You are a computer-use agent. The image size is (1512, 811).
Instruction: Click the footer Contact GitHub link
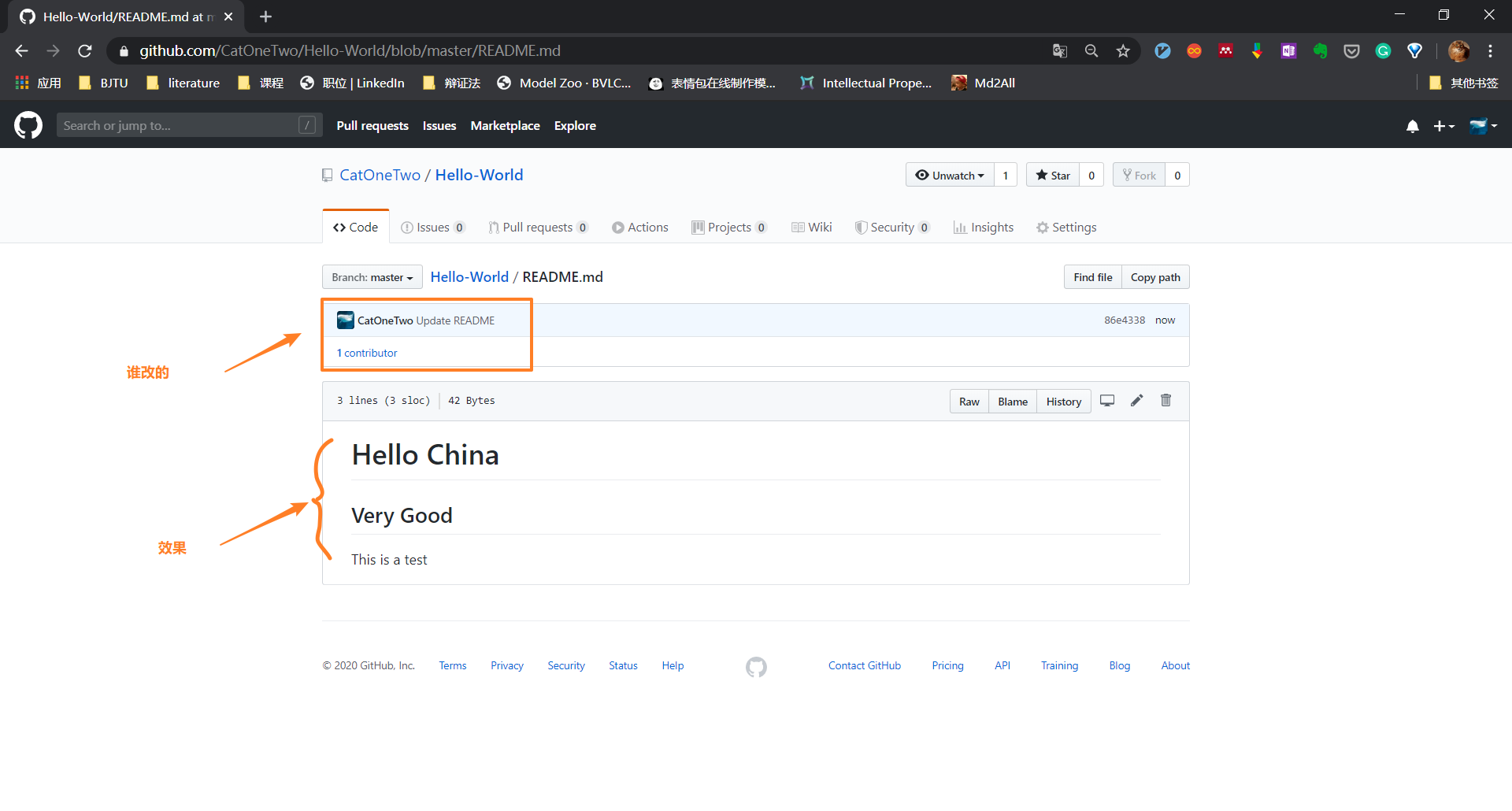[865, 666]
